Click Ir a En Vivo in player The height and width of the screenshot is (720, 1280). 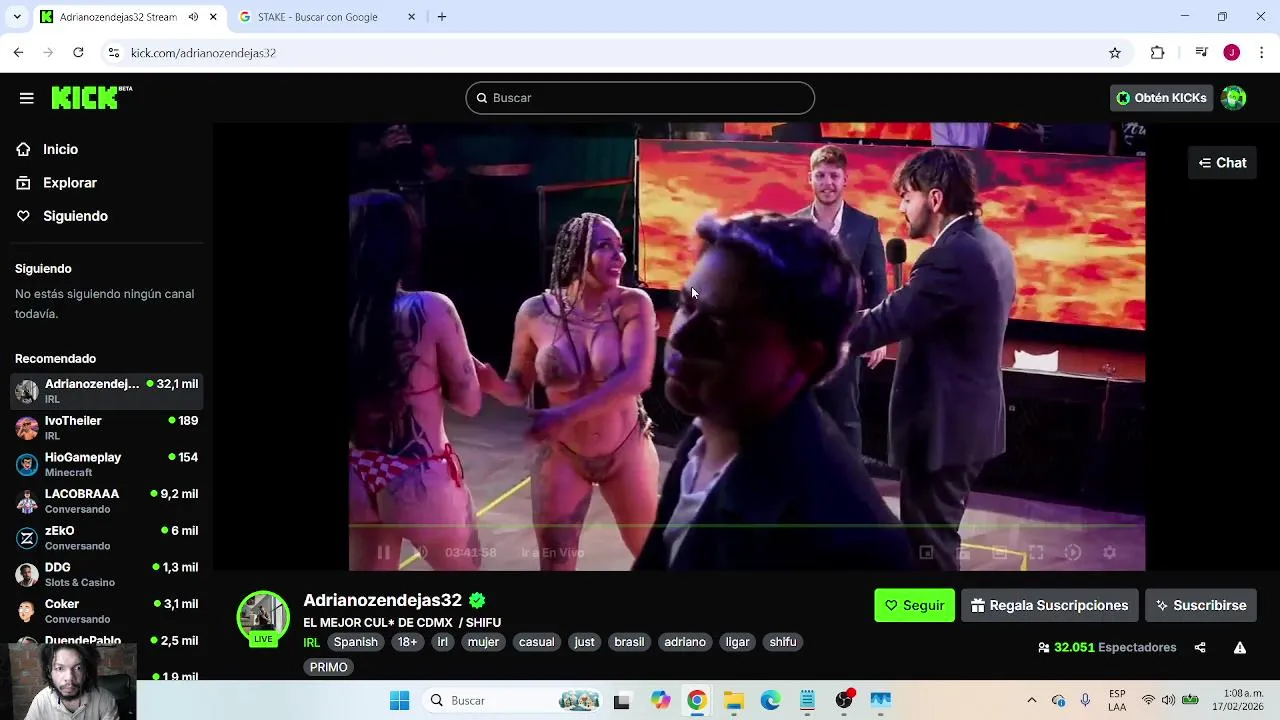click(552, 552)
